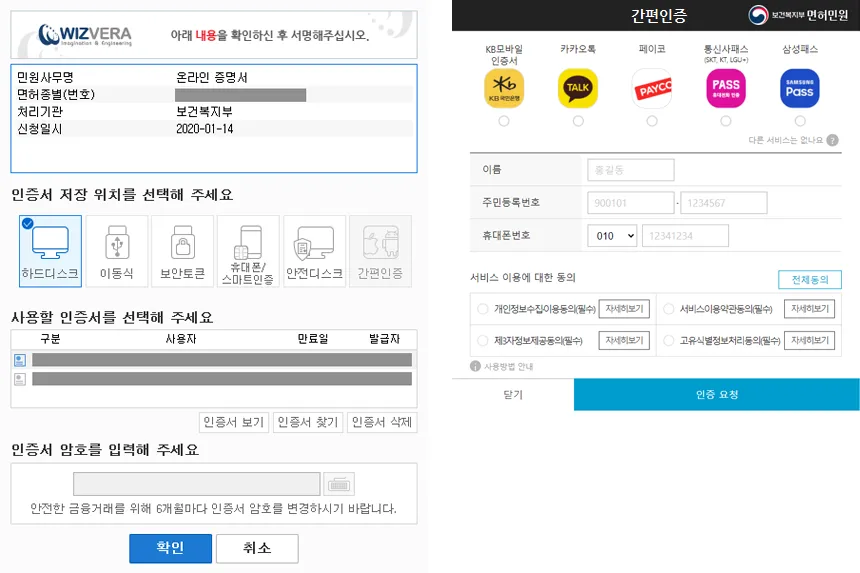This screenshot has width=860, height=573.
Task: Click the 이름 name input field
Action: pyautogui.click(x=630, y=170)
